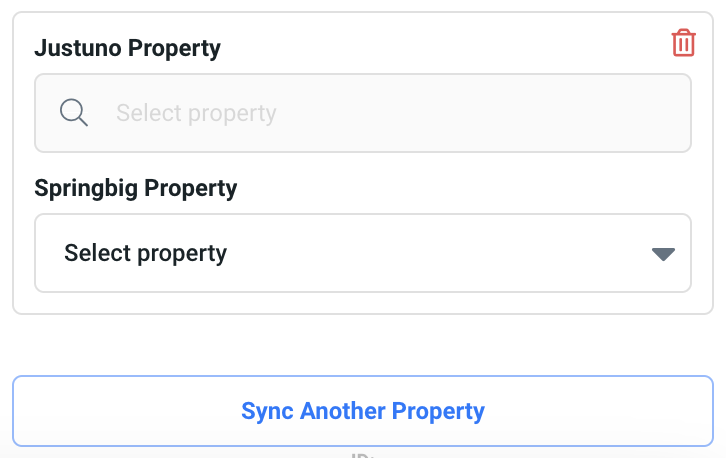Click the "Select property" placeholder in Justuno field
Image resolution: width=726 pixels, height=458 pixels.
click(x=196, y=113)
